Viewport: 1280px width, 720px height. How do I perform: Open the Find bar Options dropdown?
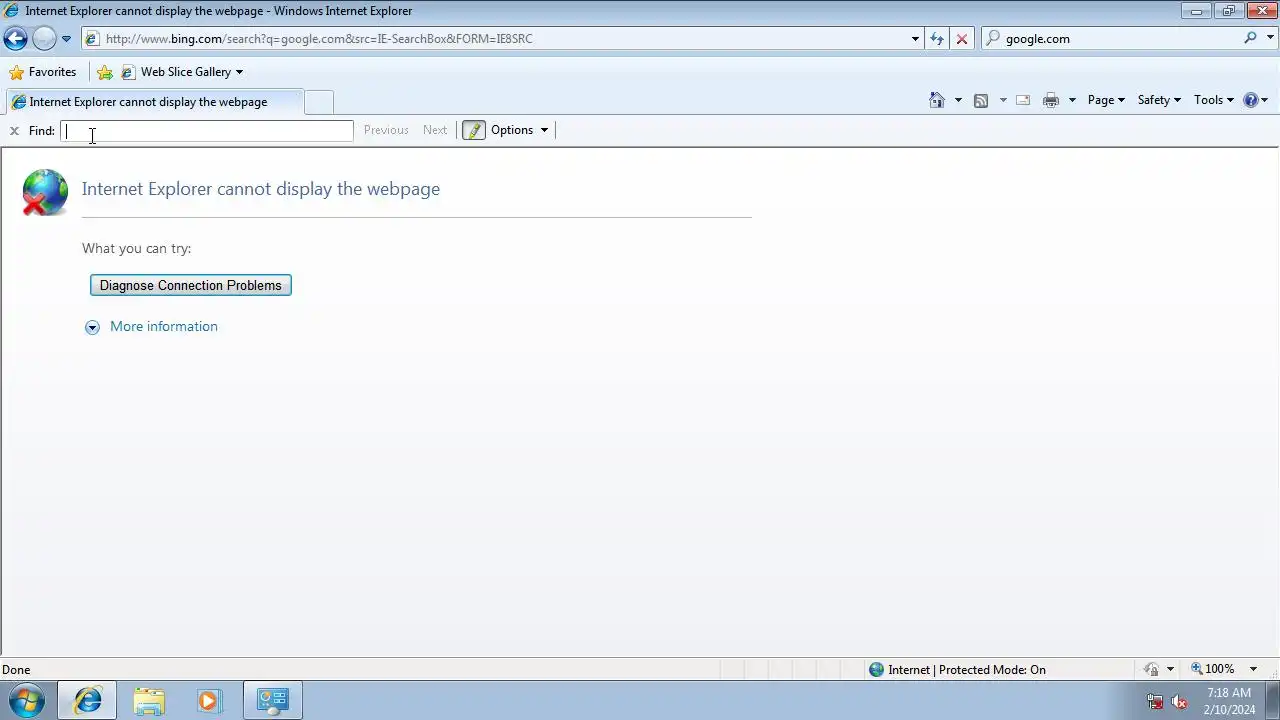519,130
